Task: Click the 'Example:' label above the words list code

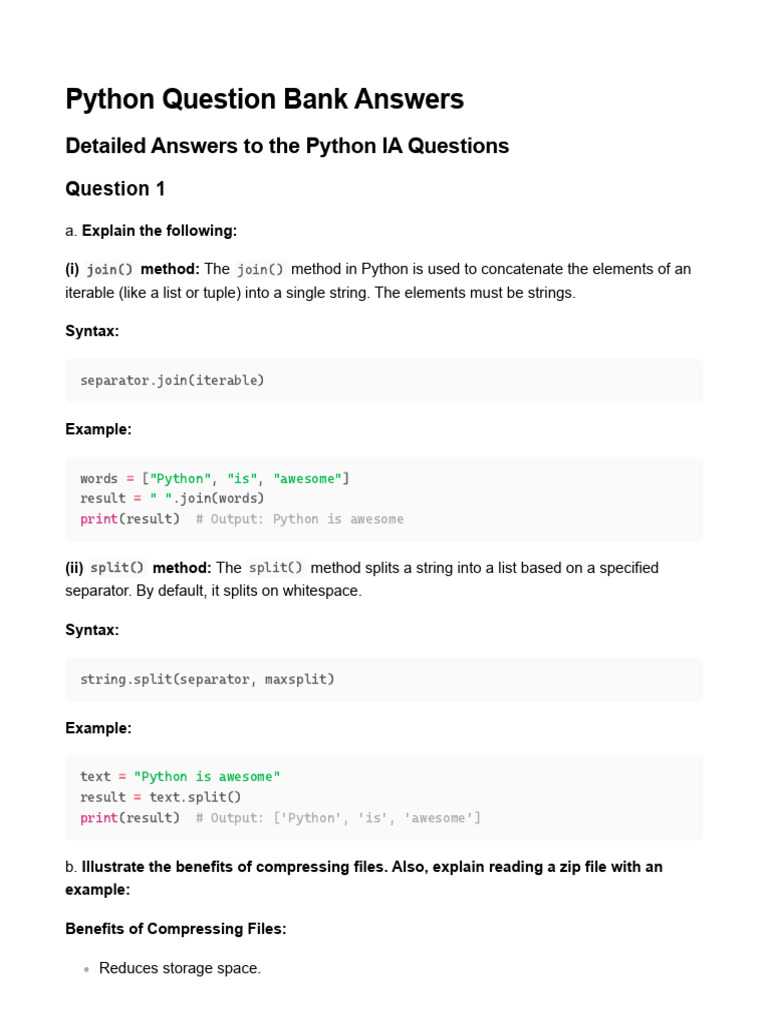Action: [x=98, y=429]
